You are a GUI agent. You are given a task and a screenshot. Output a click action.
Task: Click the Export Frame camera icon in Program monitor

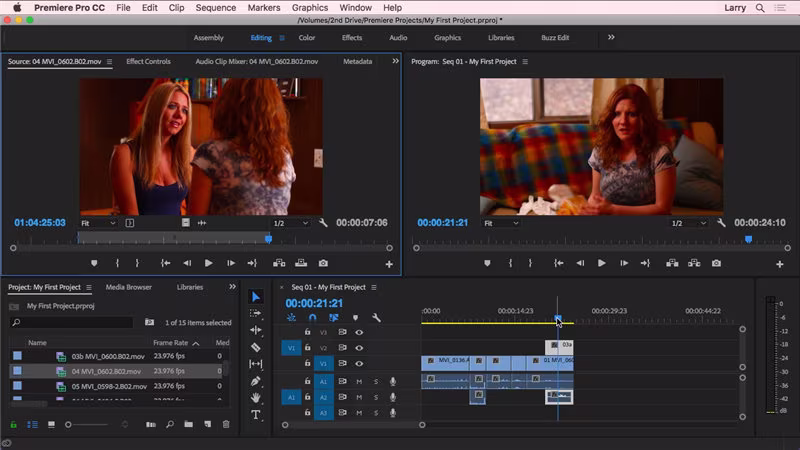coord(716,263)
